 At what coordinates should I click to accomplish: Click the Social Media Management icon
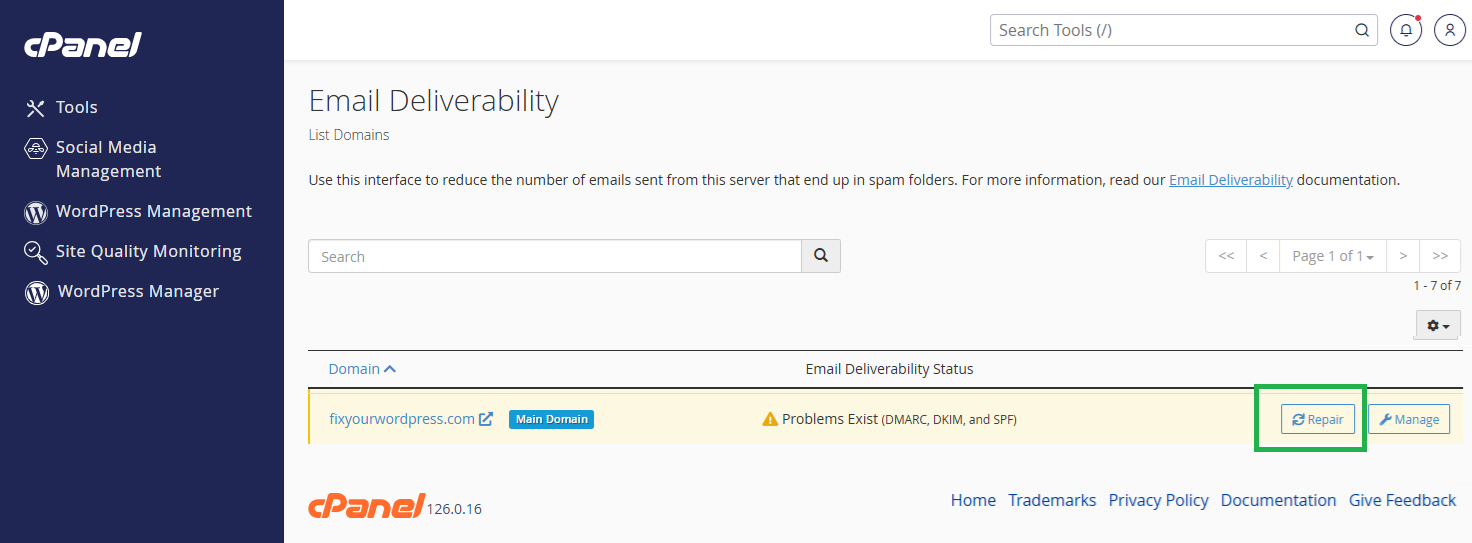(36, 149)
